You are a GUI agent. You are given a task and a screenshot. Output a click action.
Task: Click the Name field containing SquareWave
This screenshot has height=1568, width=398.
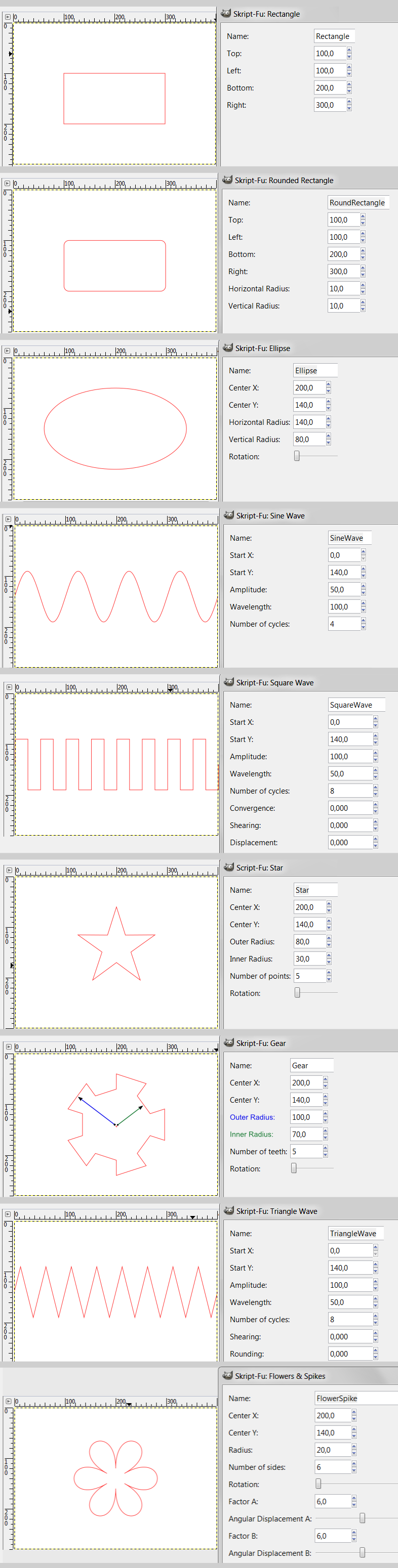pyautogui.click(x=356, y=704)
